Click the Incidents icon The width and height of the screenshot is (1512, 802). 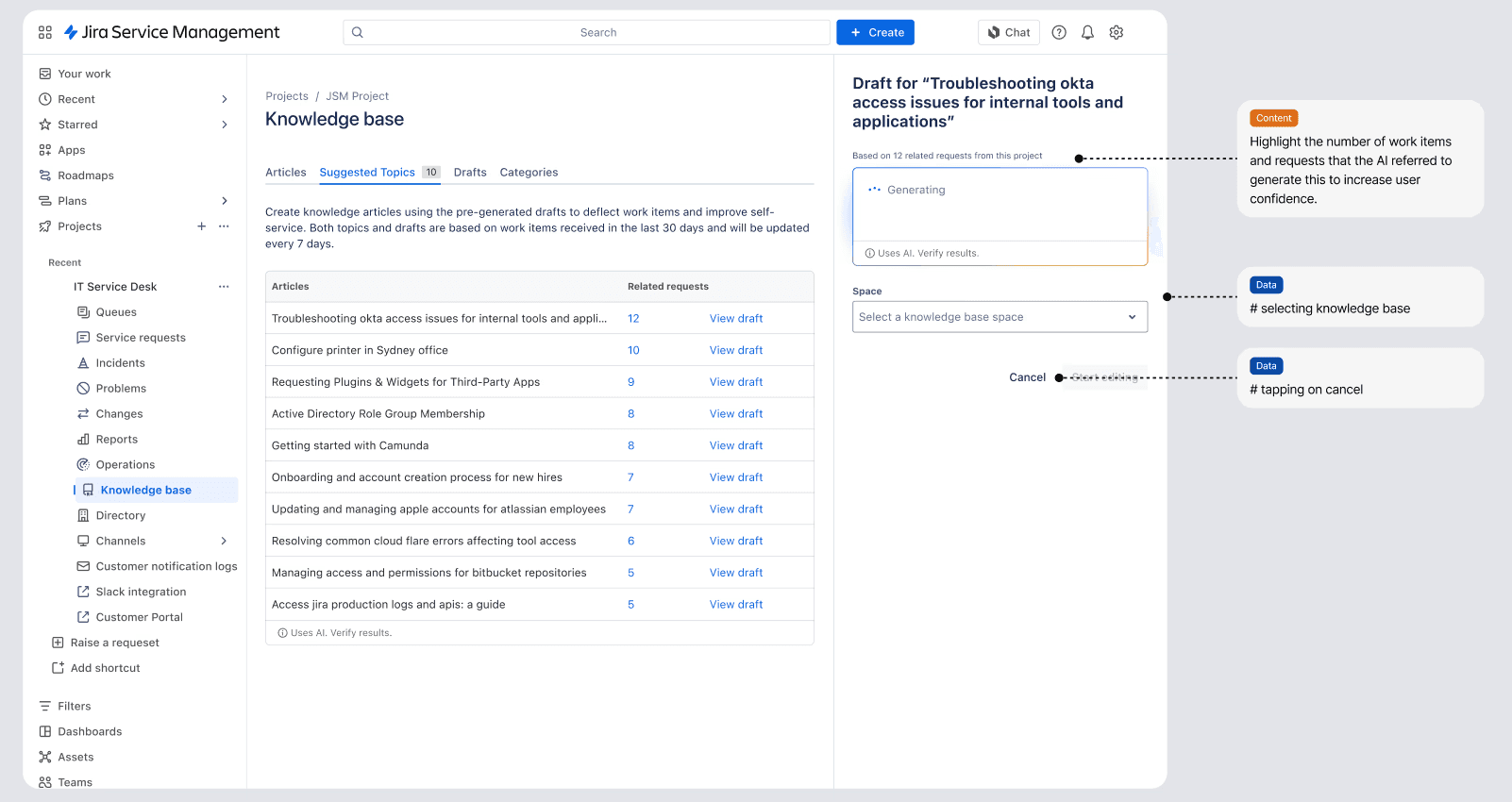click(x=83, y=363)
